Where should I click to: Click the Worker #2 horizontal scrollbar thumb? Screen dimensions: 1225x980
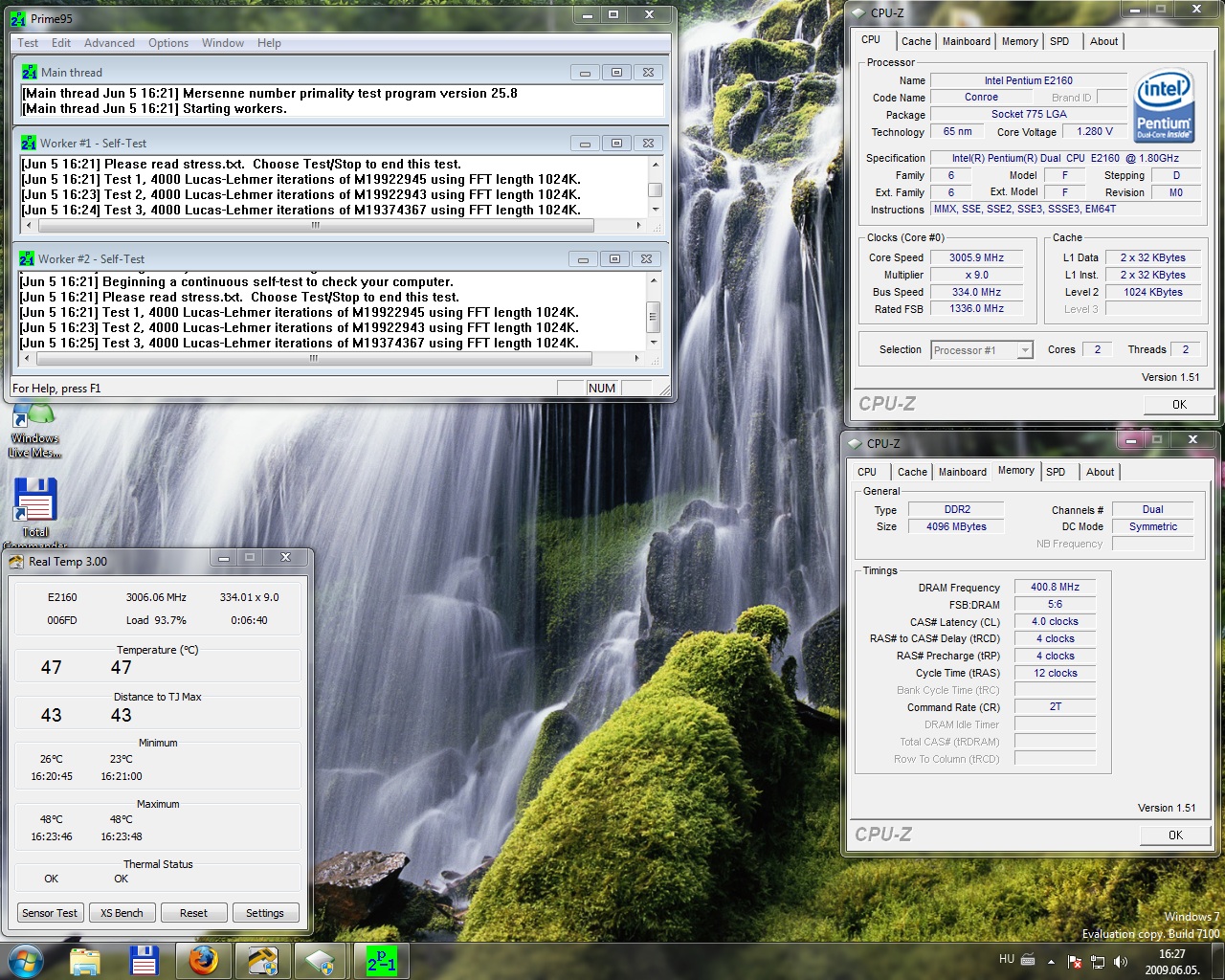[x=313, y=359]
